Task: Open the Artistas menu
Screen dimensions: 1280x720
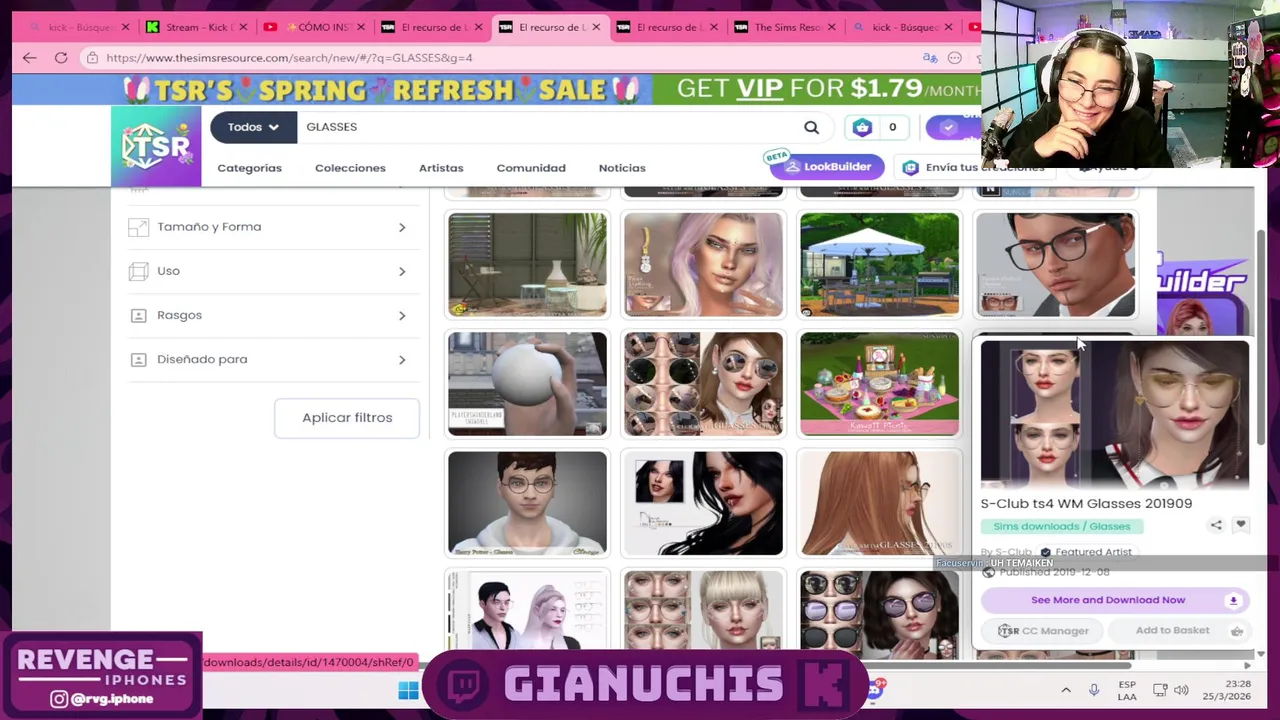Action: click(441, 168)
